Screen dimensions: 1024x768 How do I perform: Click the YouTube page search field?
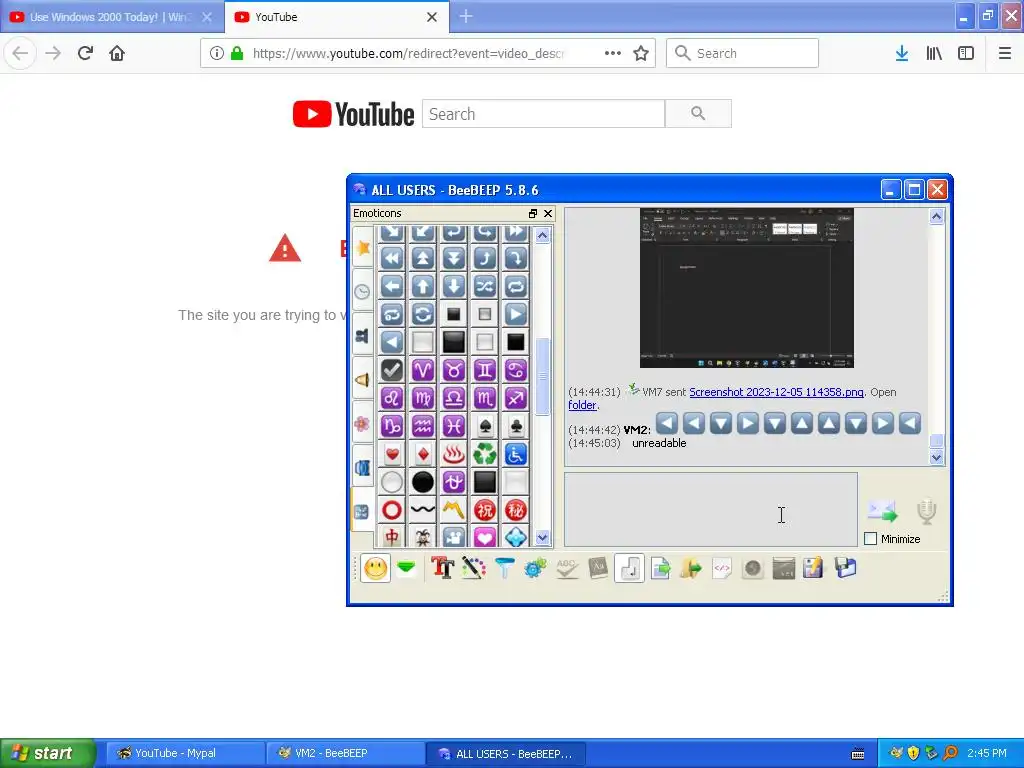point(543,114)
